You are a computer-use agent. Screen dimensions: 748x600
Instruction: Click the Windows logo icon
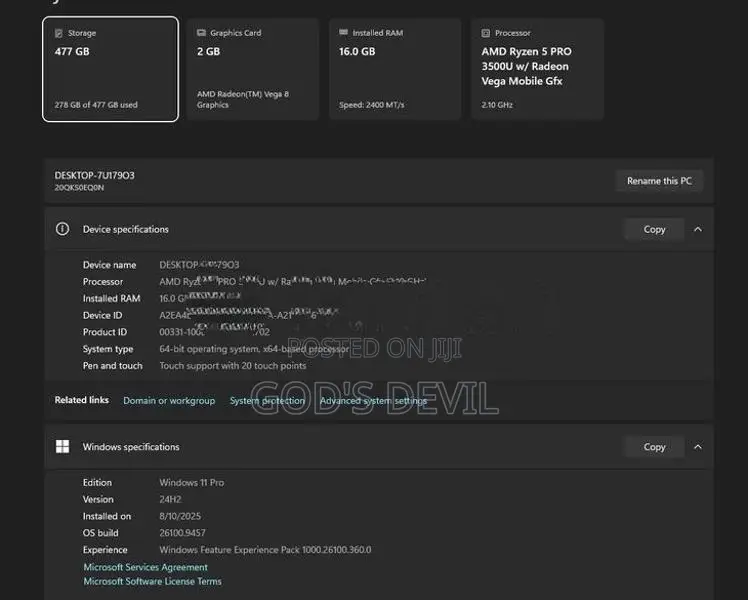[x=62, y=446]
